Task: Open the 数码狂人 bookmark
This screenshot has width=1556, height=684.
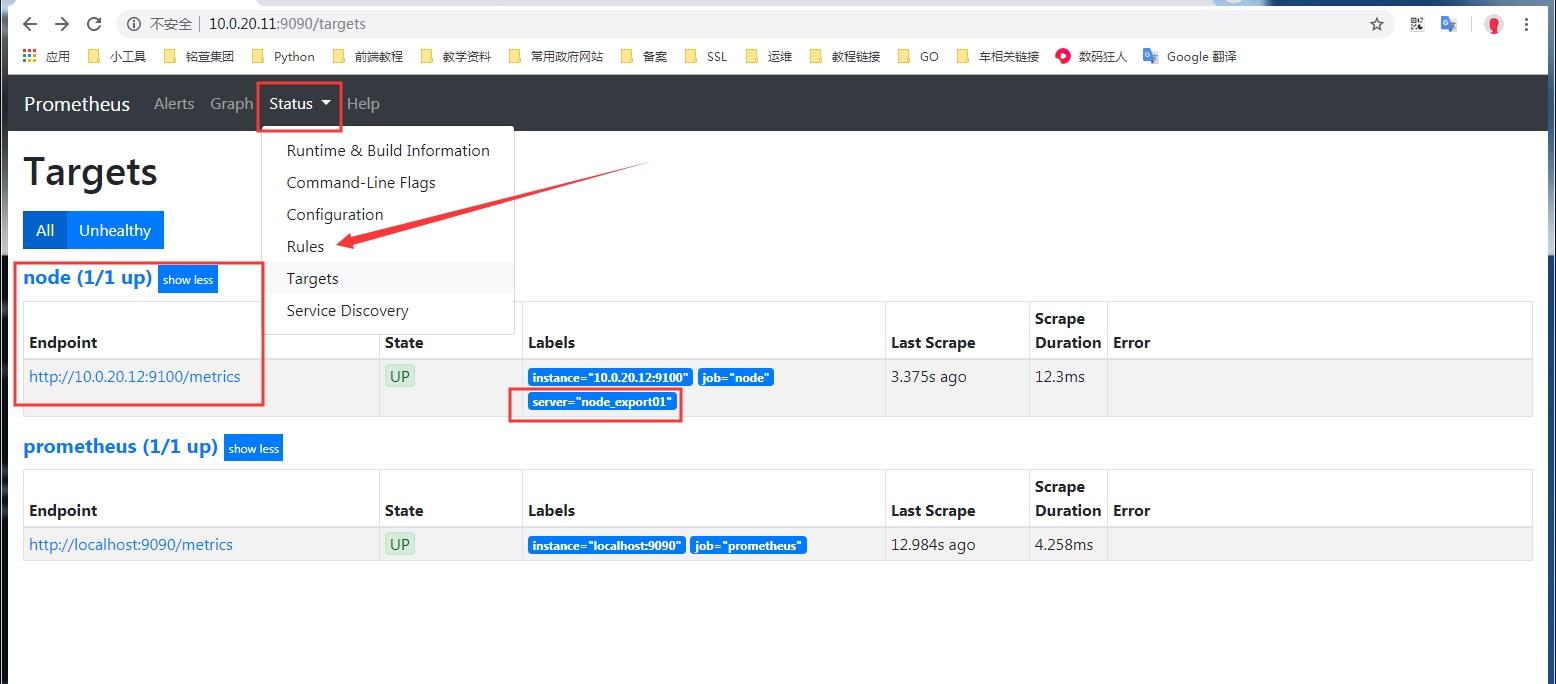Action: pyautogui.click(x=1091, y=56)
